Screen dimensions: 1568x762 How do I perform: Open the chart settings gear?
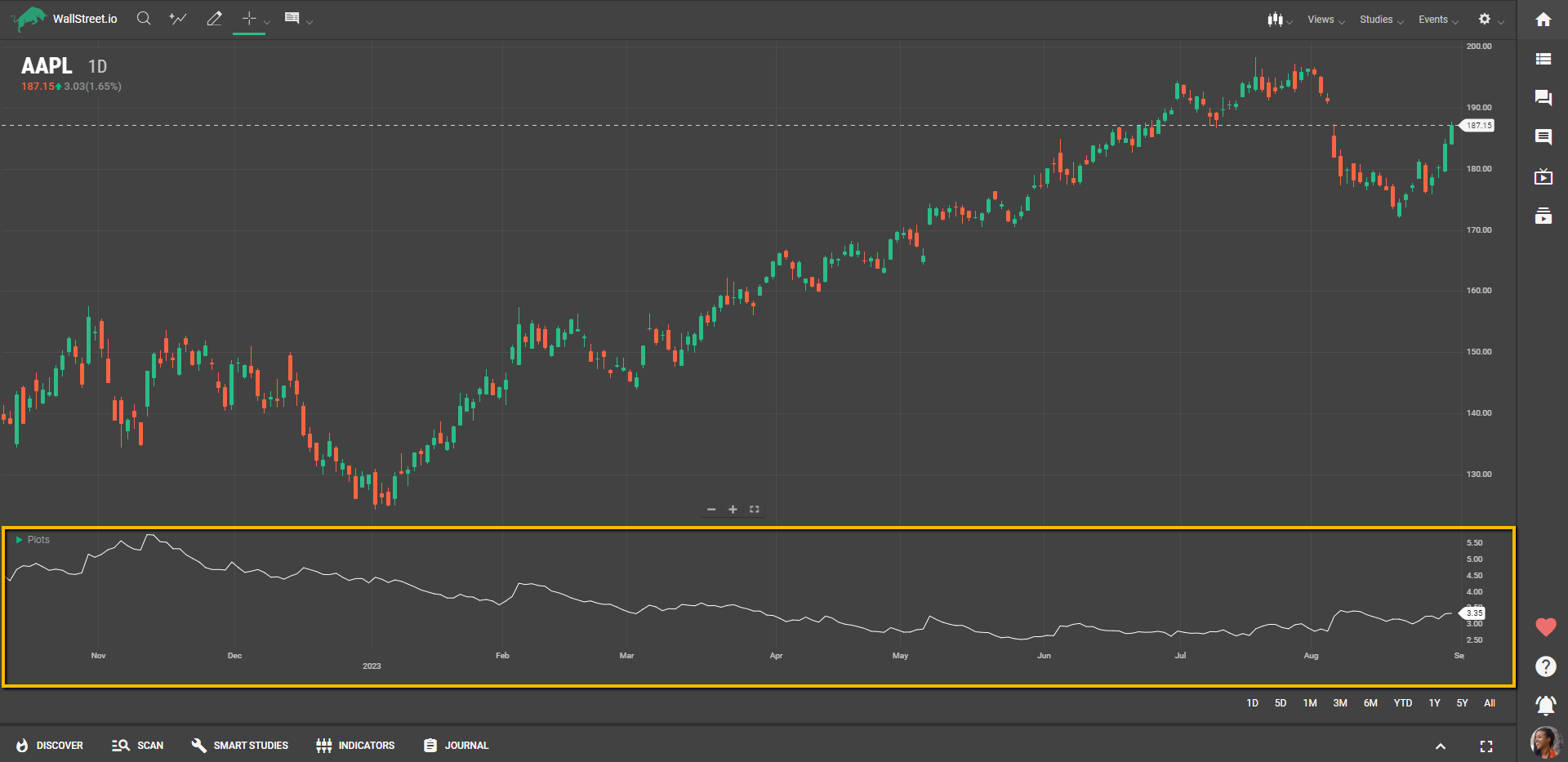point(1485,19)
